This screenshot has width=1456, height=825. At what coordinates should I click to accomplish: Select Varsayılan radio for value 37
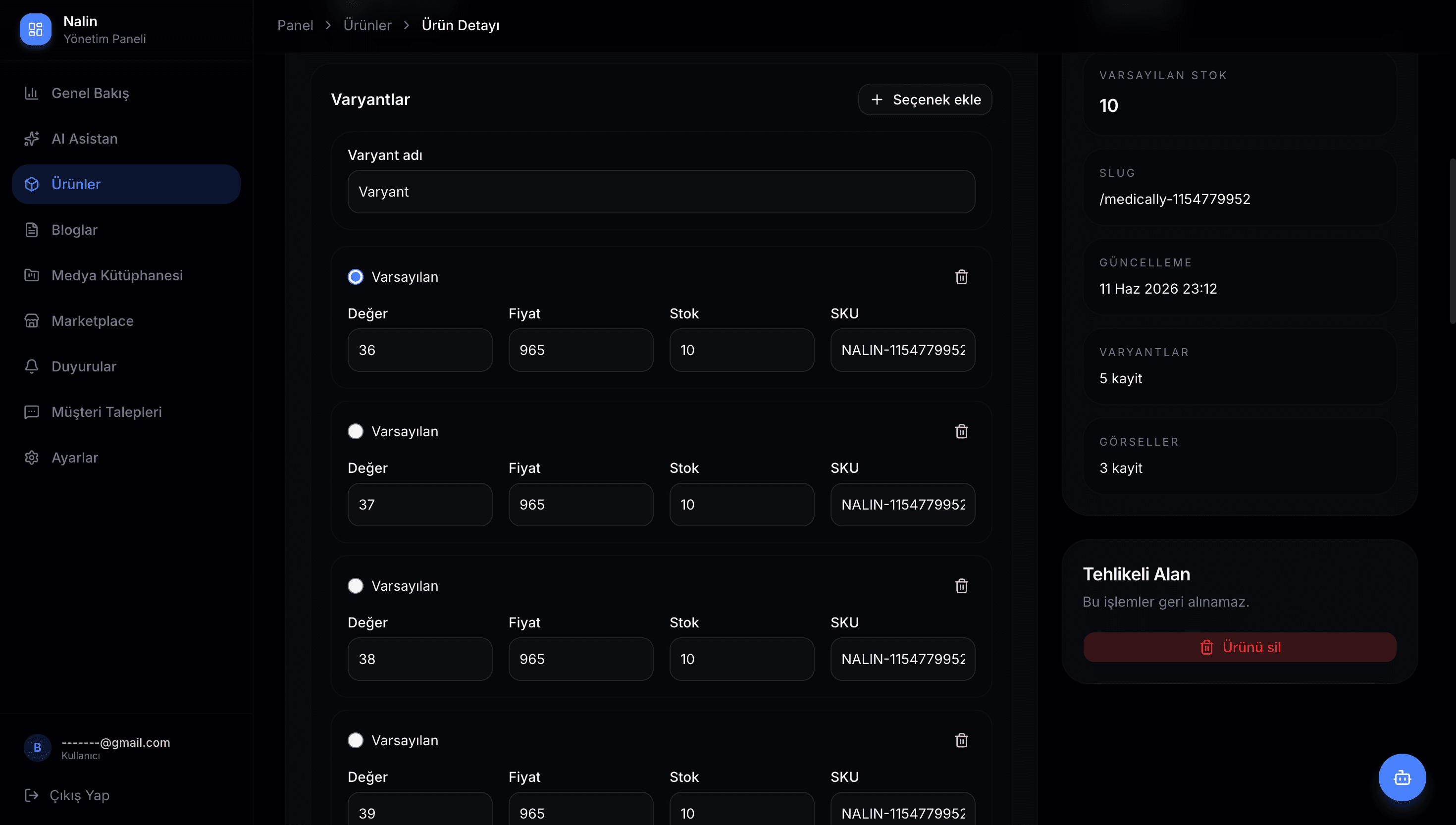tap(355, 431)
